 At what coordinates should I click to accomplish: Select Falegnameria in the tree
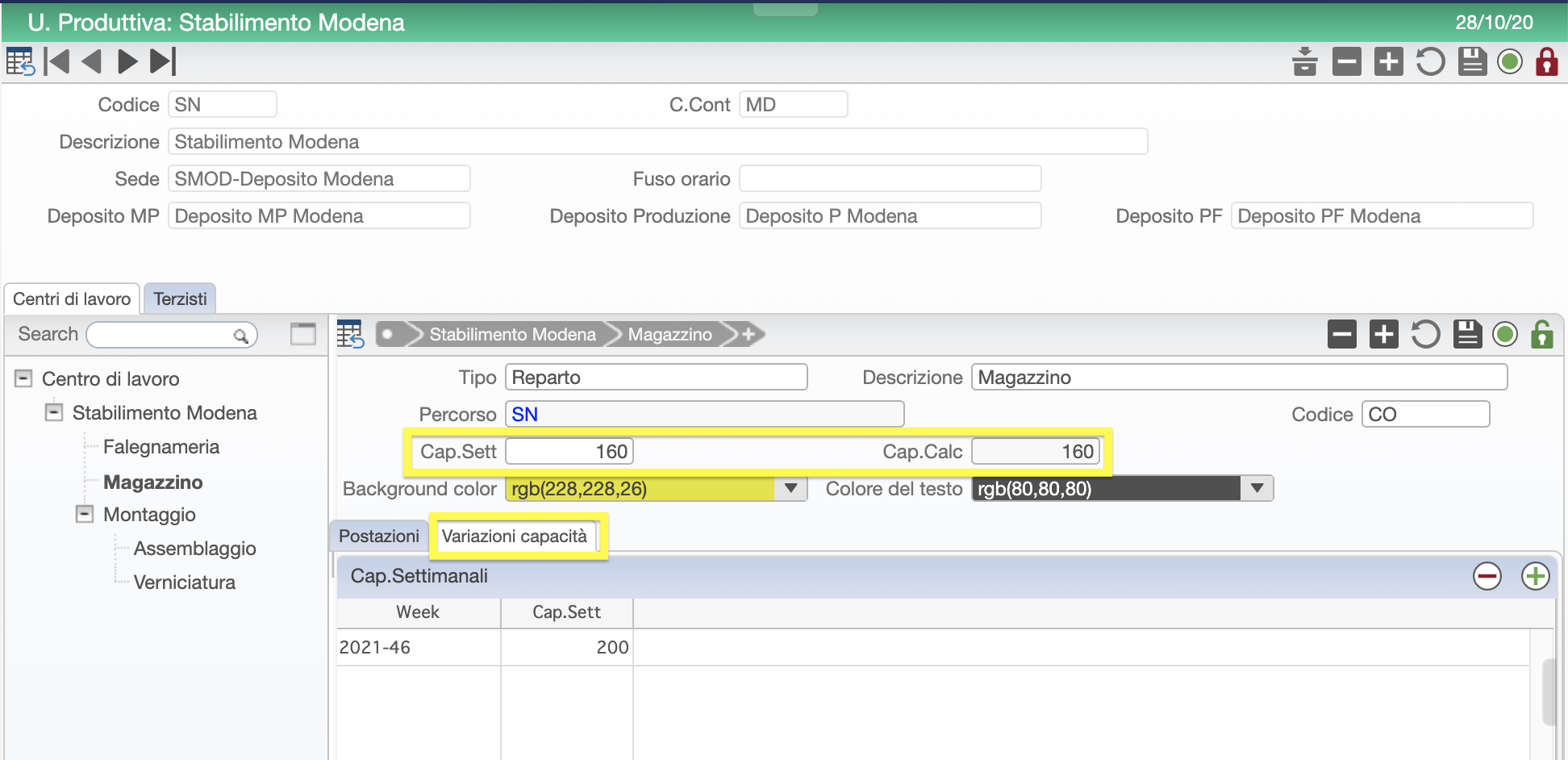pyautogui.click(x=161, y=447)
